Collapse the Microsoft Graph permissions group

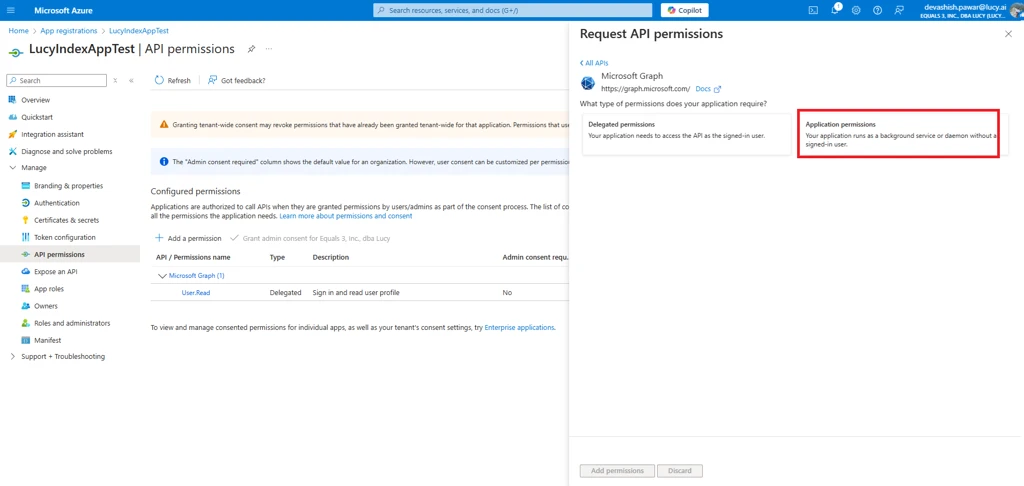pos(162,276)
